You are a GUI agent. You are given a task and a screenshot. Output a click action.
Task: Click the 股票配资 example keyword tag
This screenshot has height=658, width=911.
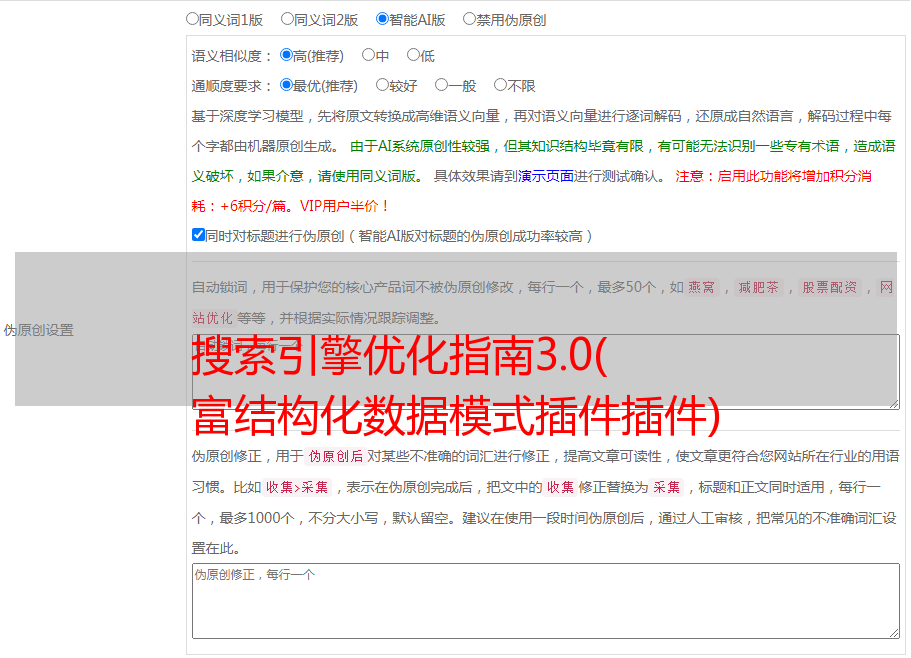(830, 287)
